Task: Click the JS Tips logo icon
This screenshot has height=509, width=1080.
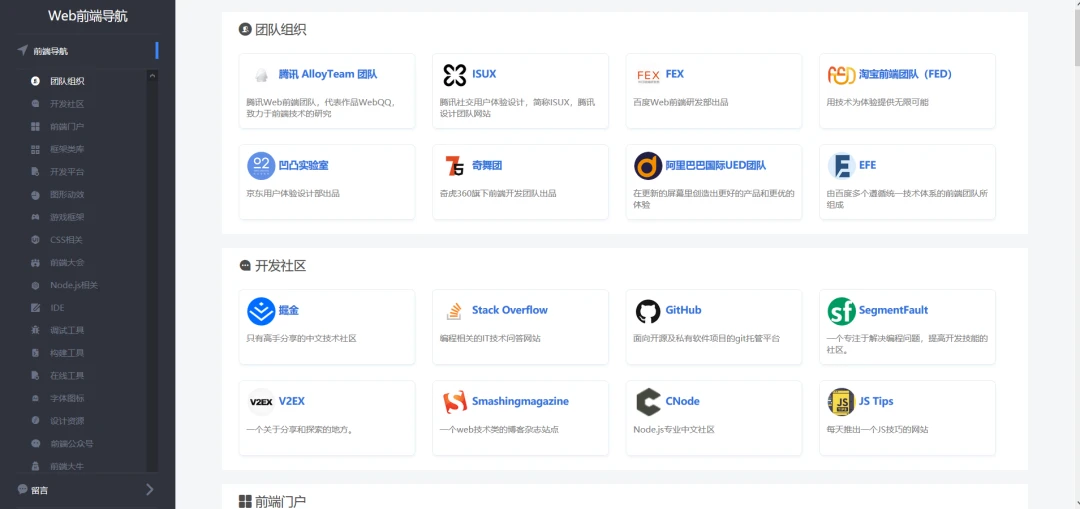Action: 841,402
